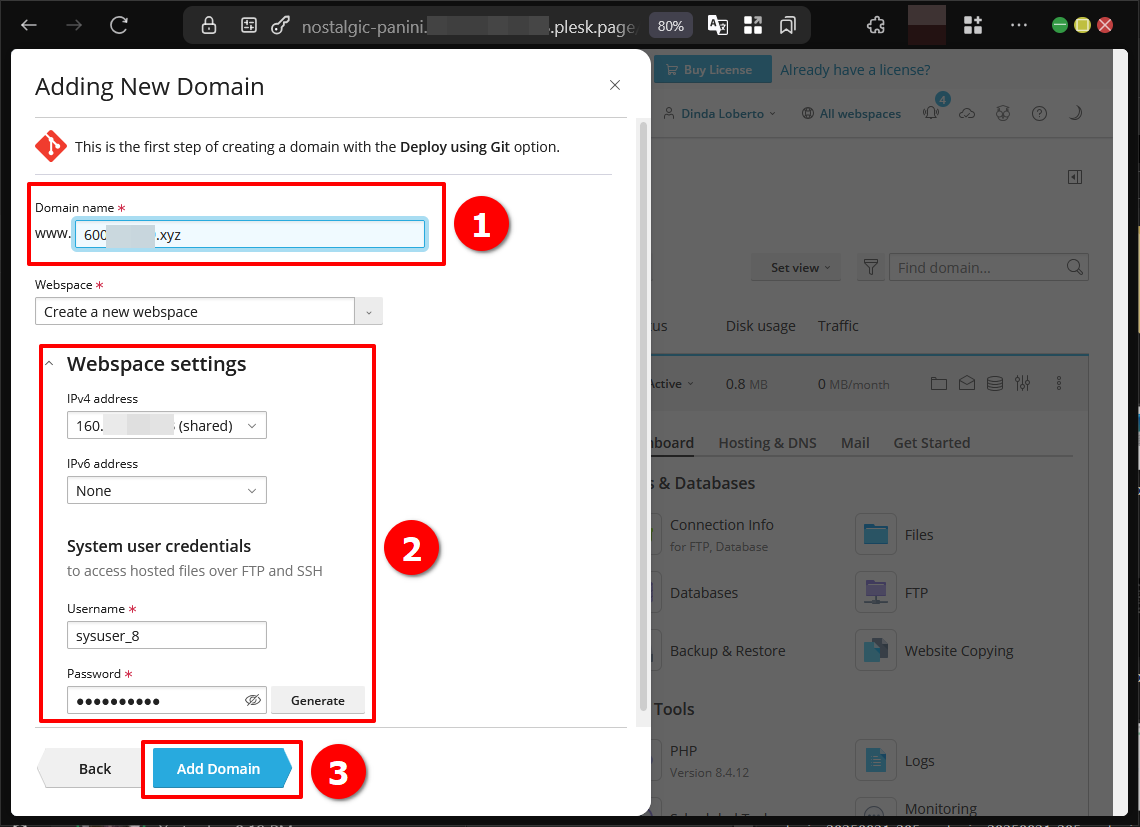Open Website Copying icon
The width and height of the screenshot is (1140, 827).
[x=876, y=651]
